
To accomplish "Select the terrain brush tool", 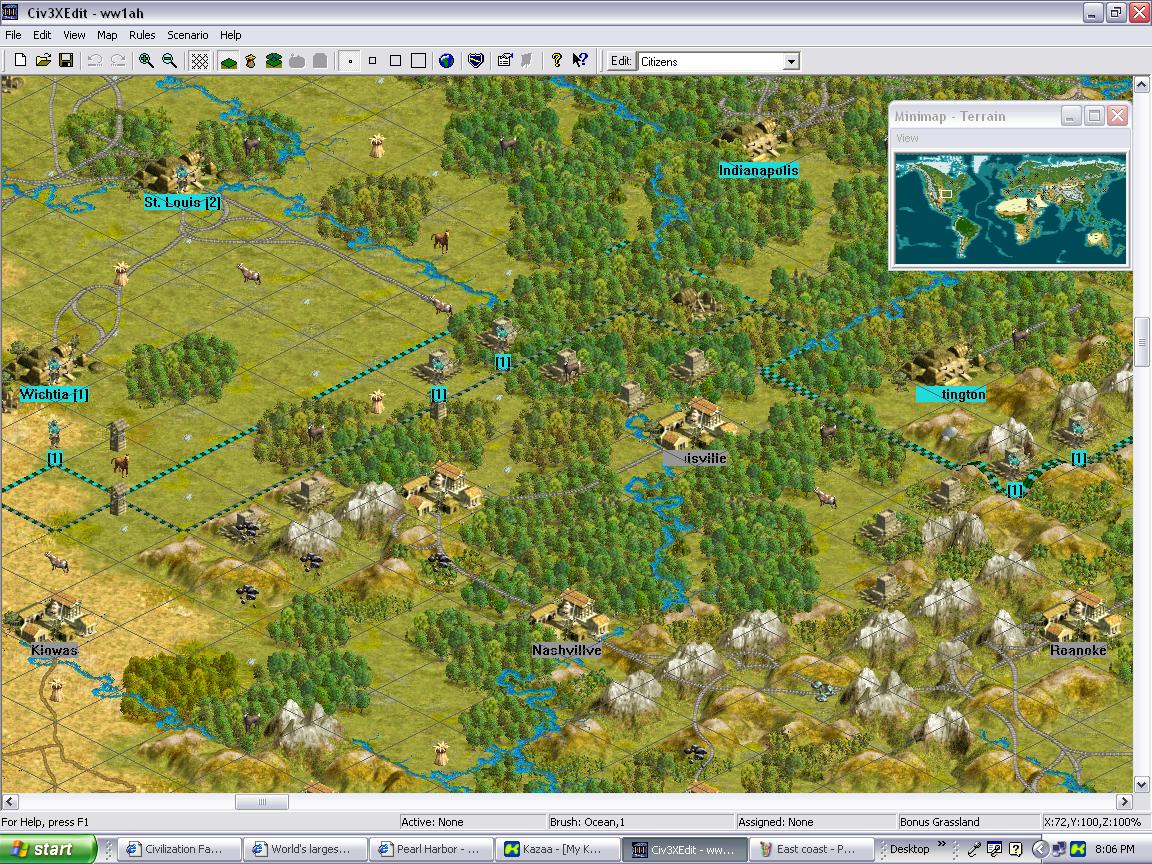I will pos(228,61).
